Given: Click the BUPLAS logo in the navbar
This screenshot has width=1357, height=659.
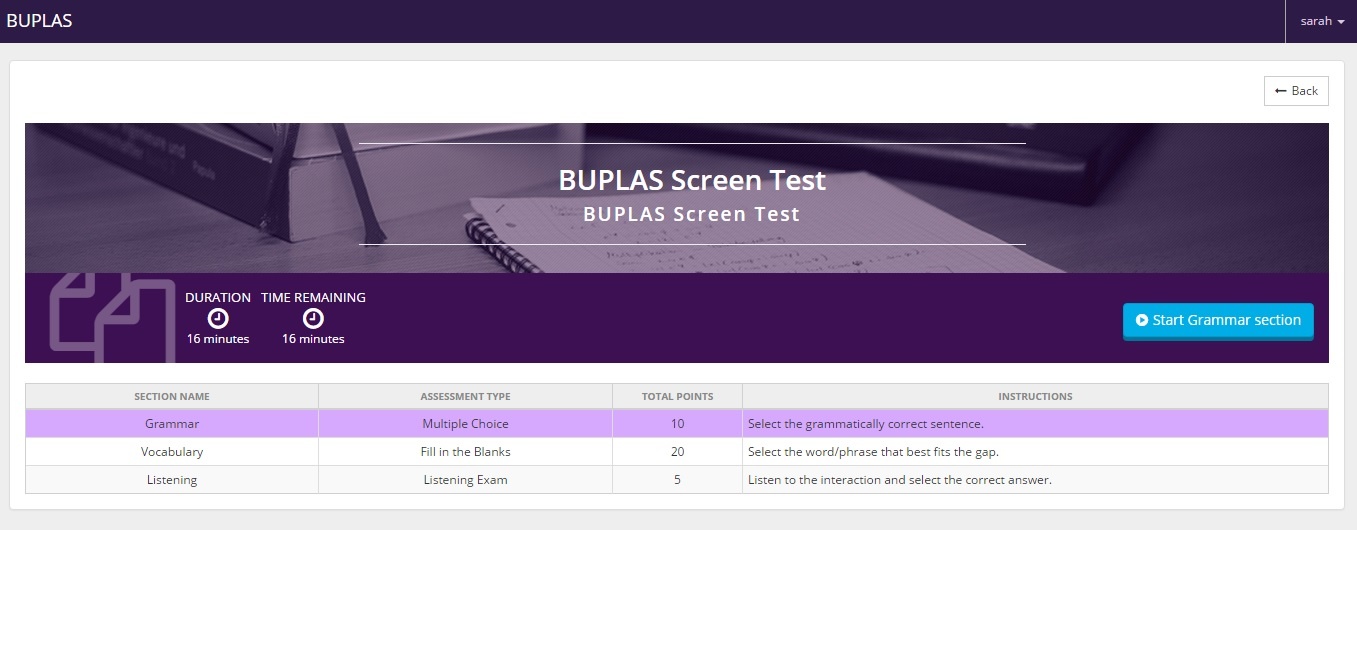Looking at the screenshot, I should click(x=40, y=20).
